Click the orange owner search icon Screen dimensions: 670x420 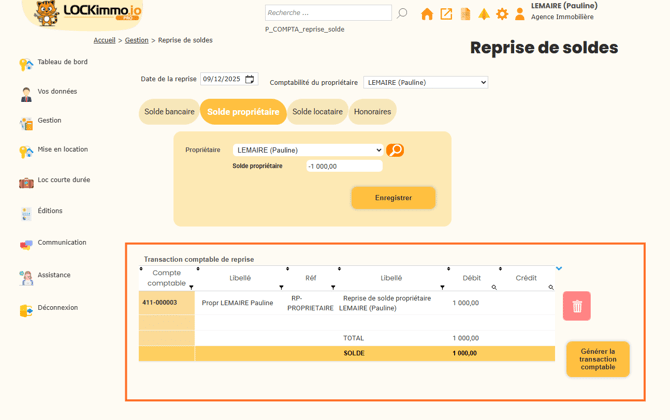click(395, 150)
